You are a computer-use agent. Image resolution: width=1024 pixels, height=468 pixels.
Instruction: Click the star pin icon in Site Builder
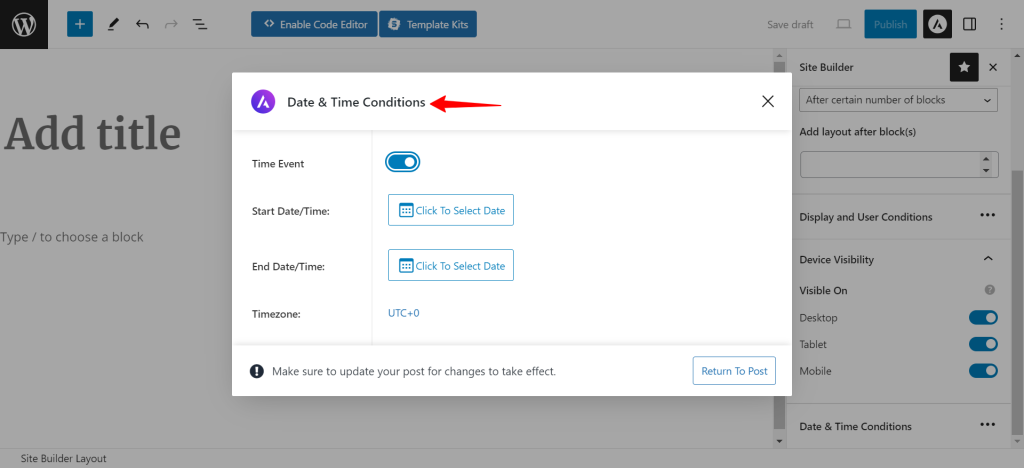964,67
